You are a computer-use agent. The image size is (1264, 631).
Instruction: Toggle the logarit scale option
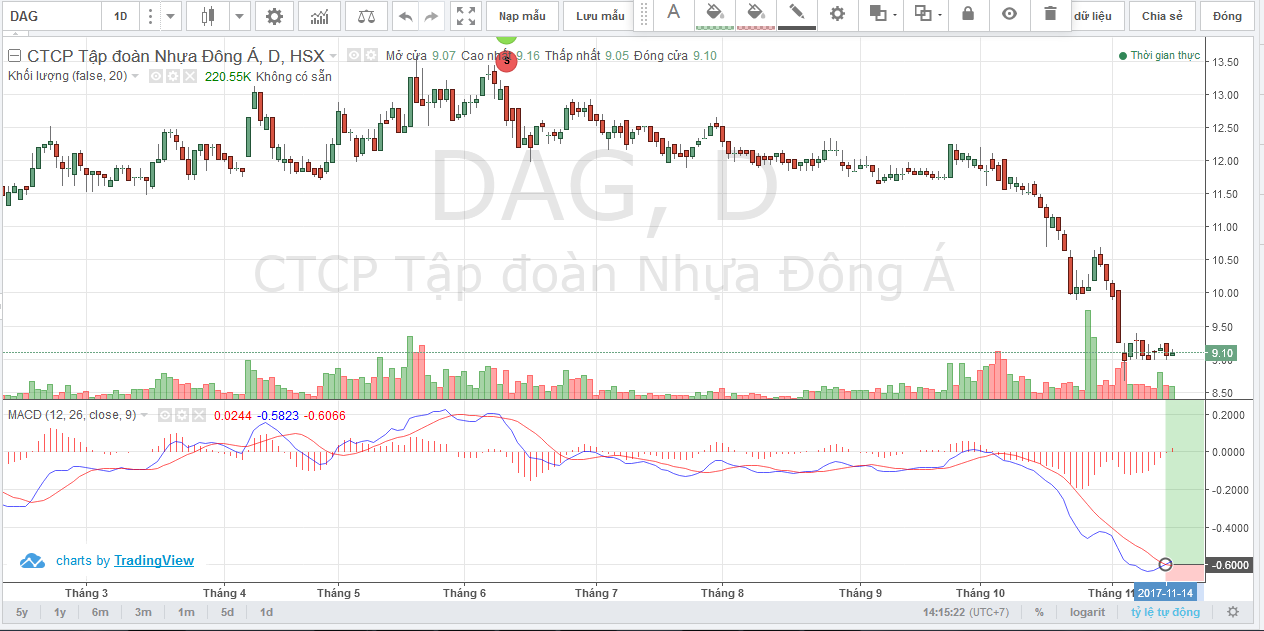pos(1086,612)
